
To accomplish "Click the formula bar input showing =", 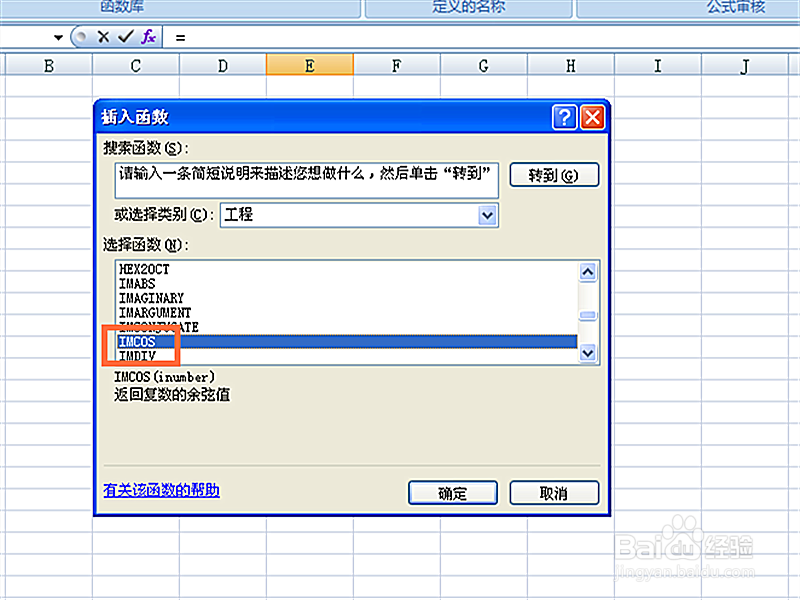I will pos(481,37).
